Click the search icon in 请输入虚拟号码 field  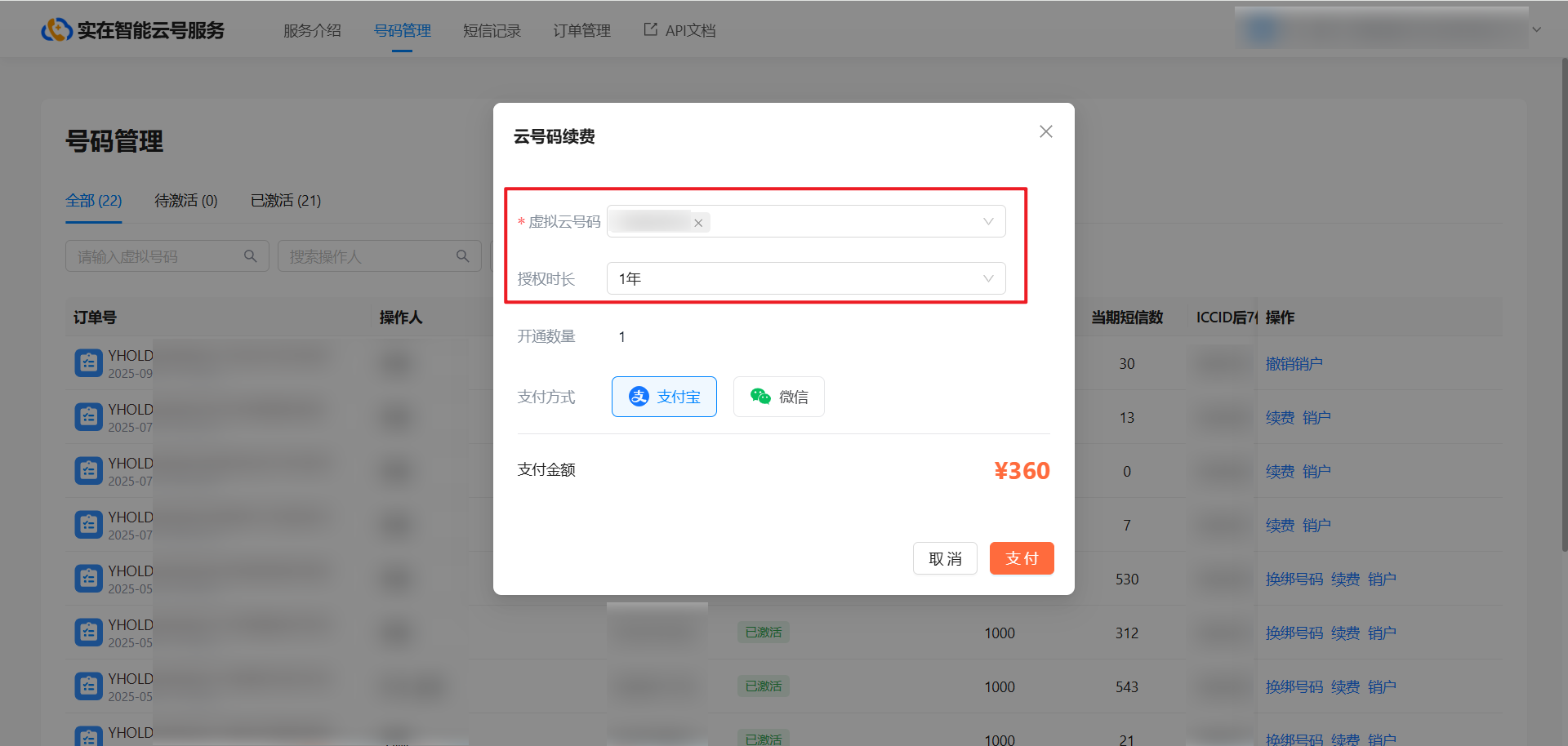point(251,256)
